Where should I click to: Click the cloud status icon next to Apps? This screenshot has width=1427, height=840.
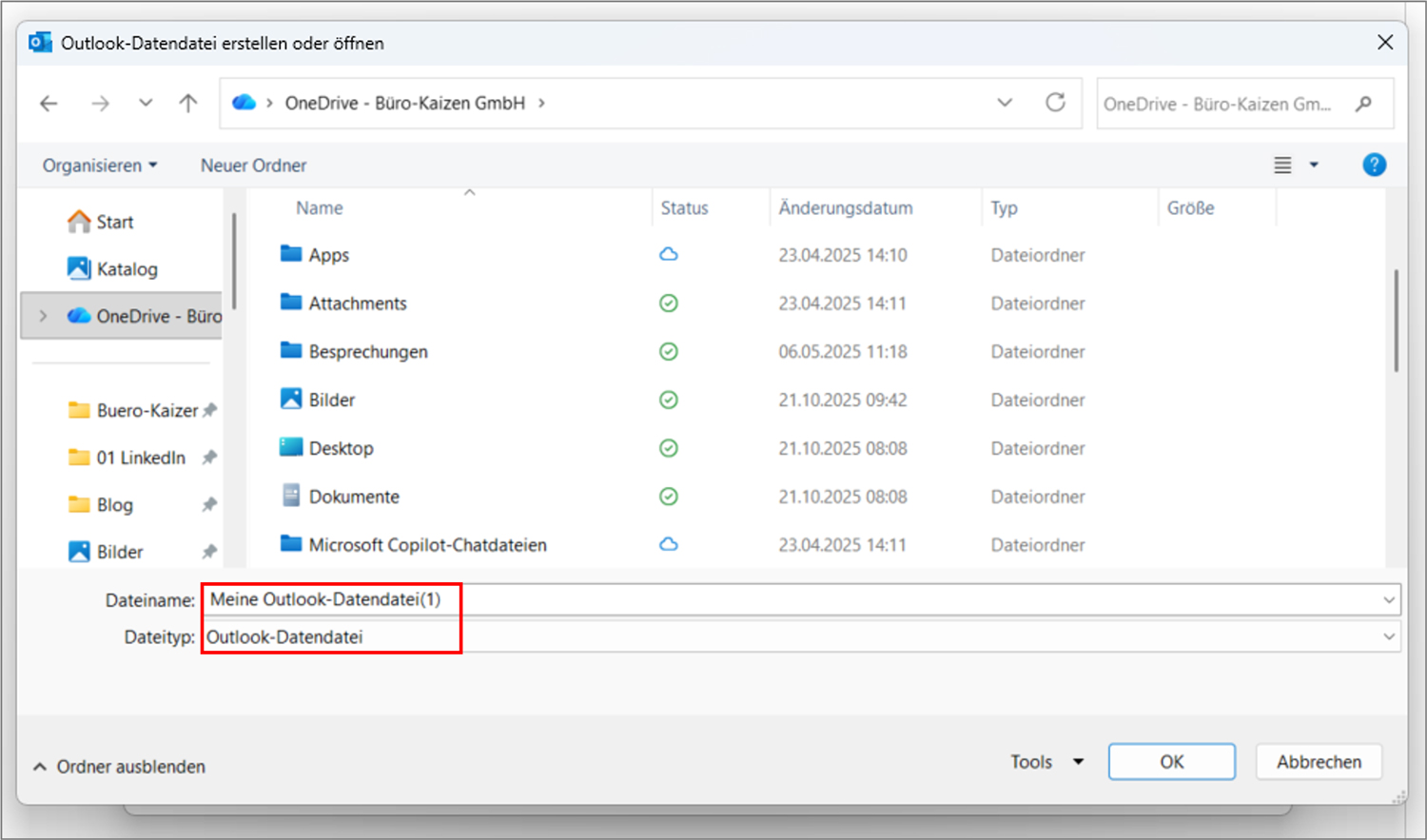click(669, 254)
